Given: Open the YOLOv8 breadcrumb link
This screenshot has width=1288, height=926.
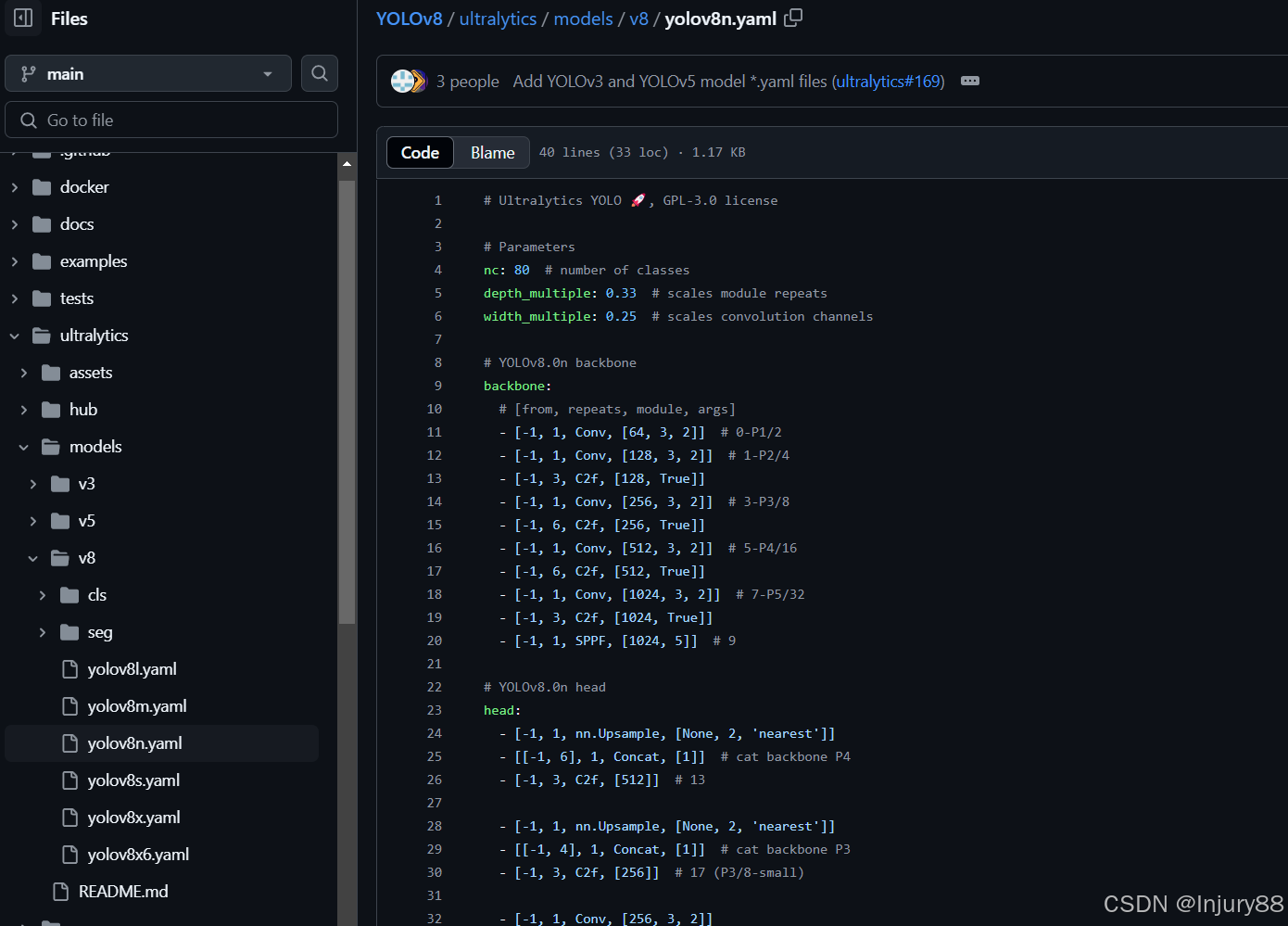Looking at the screenshot, I should click(410, 19).
